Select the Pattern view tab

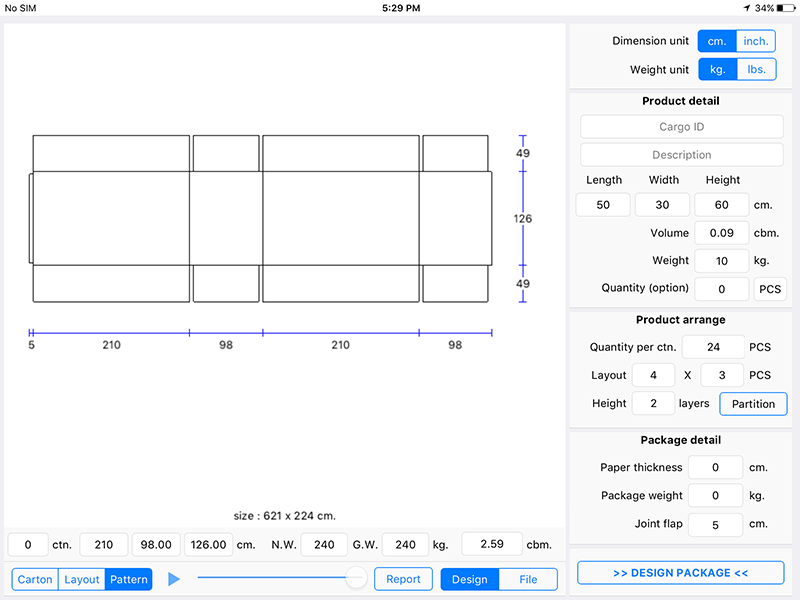click(x=129, y=580)
